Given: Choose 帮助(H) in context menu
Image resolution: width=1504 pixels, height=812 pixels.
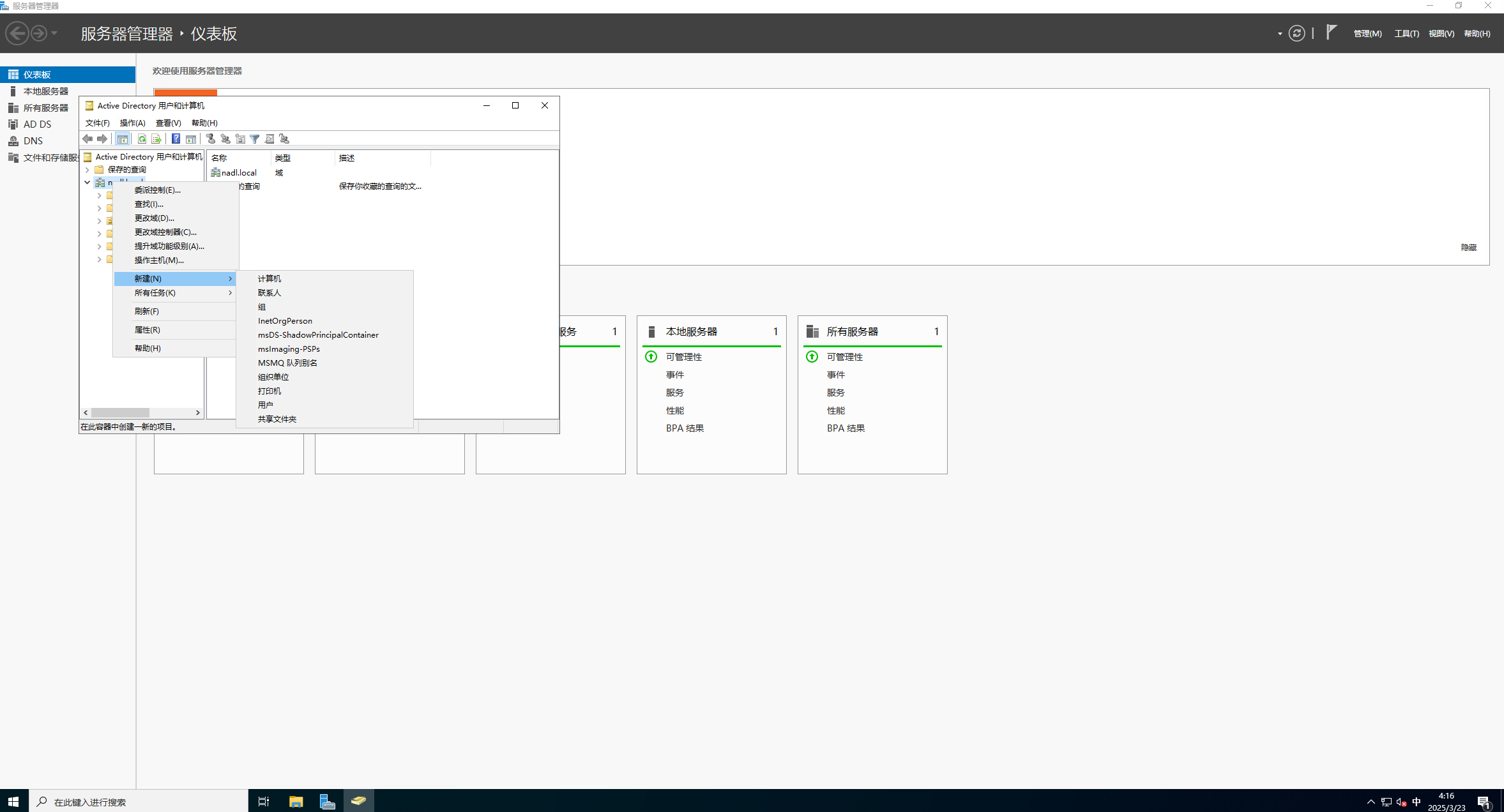Looking at the screenshot, I should point(175,349).
